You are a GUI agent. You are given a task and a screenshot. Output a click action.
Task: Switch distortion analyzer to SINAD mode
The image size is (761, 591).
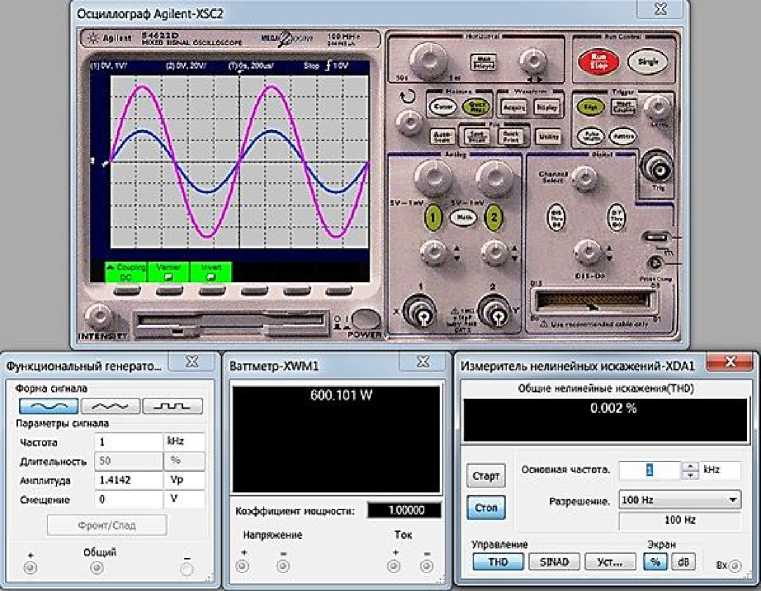[x=554, y=562]
